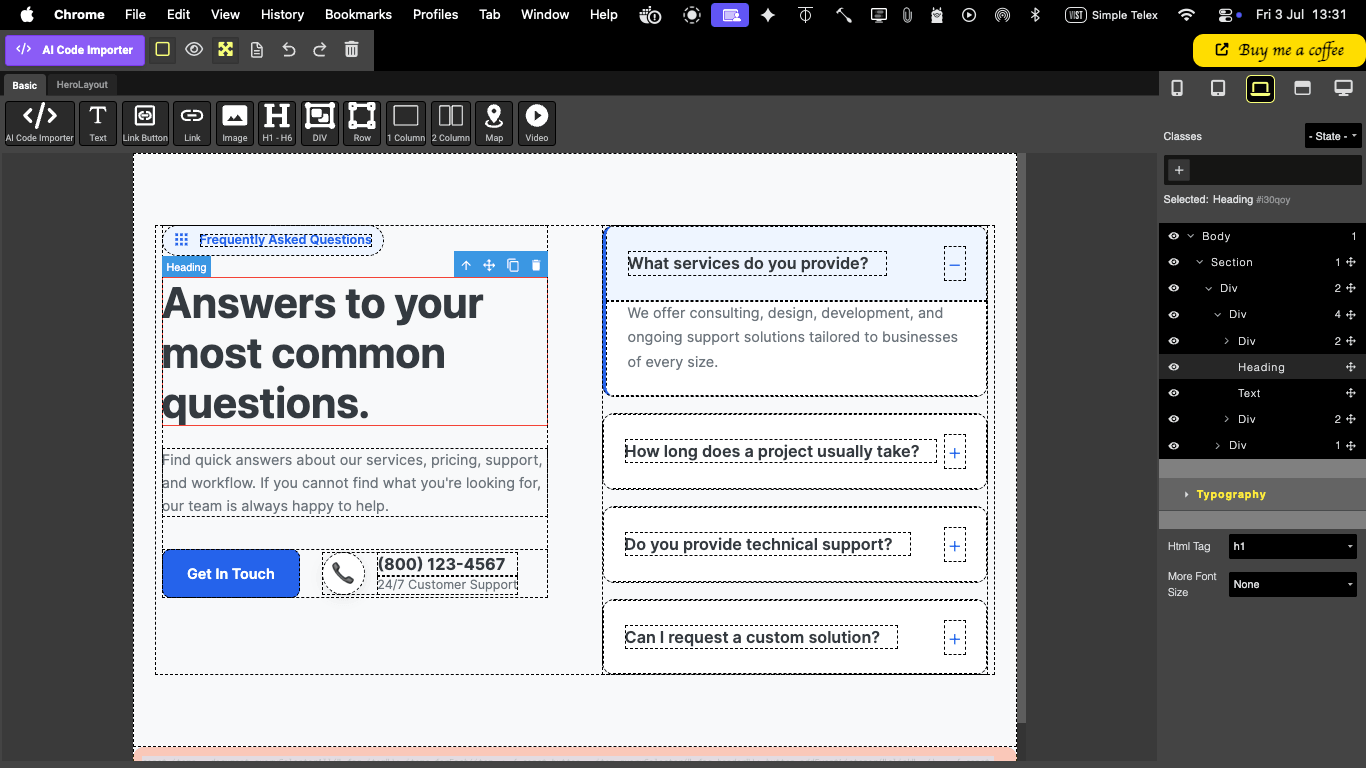Toggle visibility of the Section layer
Viewport: 1366px width, 768px height.
[x=1174, y=262]
